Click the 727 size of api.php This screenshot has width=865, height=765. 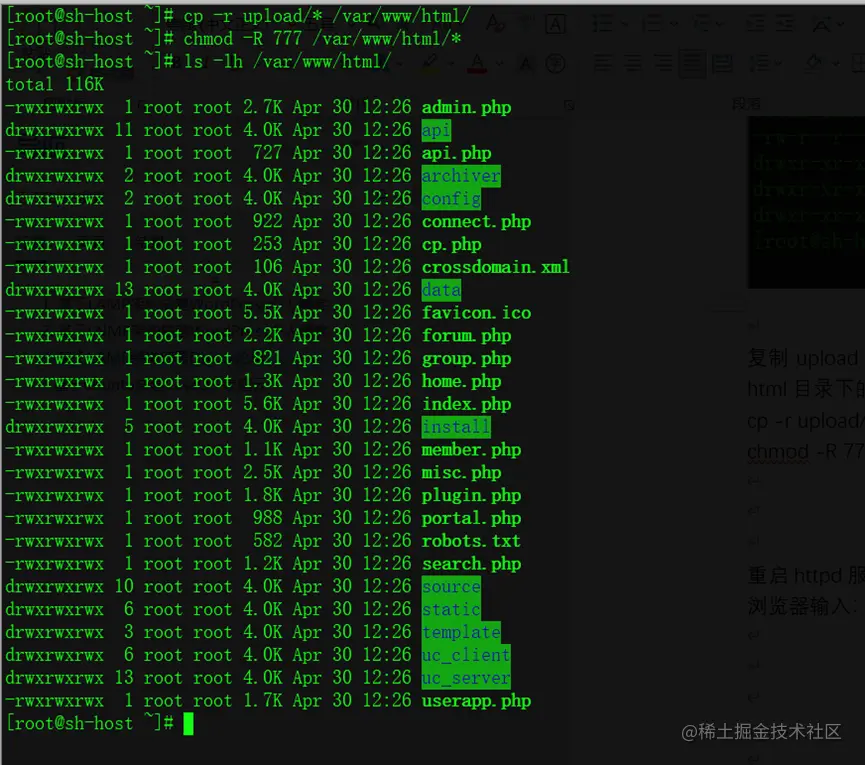268,153
